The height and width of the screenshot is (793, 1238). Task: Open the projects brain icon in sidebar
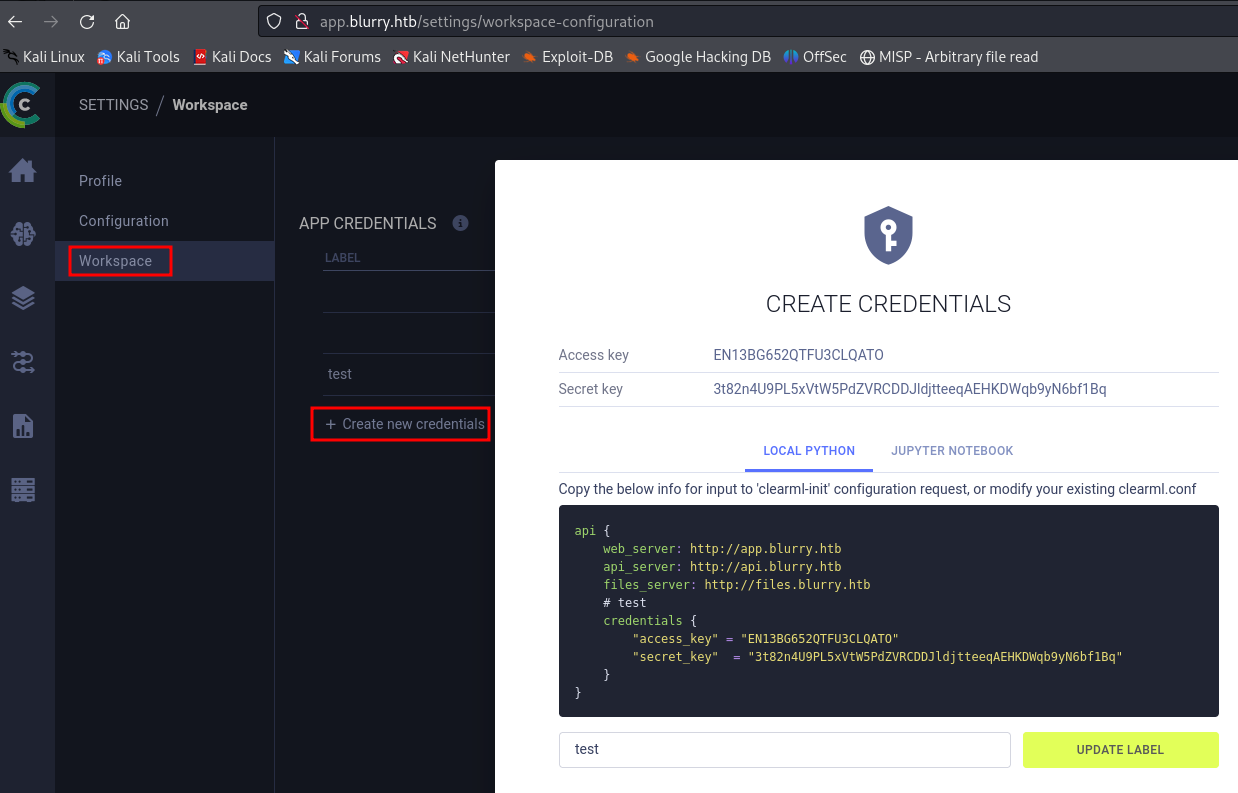[x=22, y=234]
